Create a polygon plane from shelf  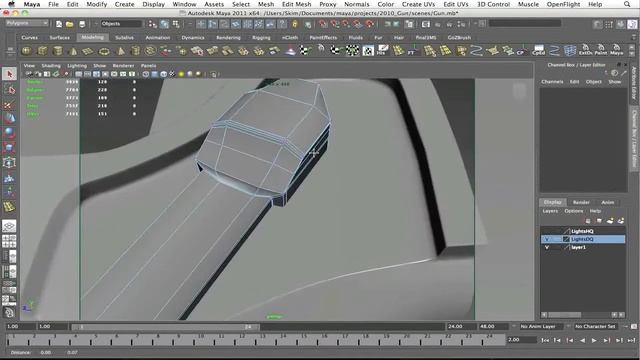88,51
